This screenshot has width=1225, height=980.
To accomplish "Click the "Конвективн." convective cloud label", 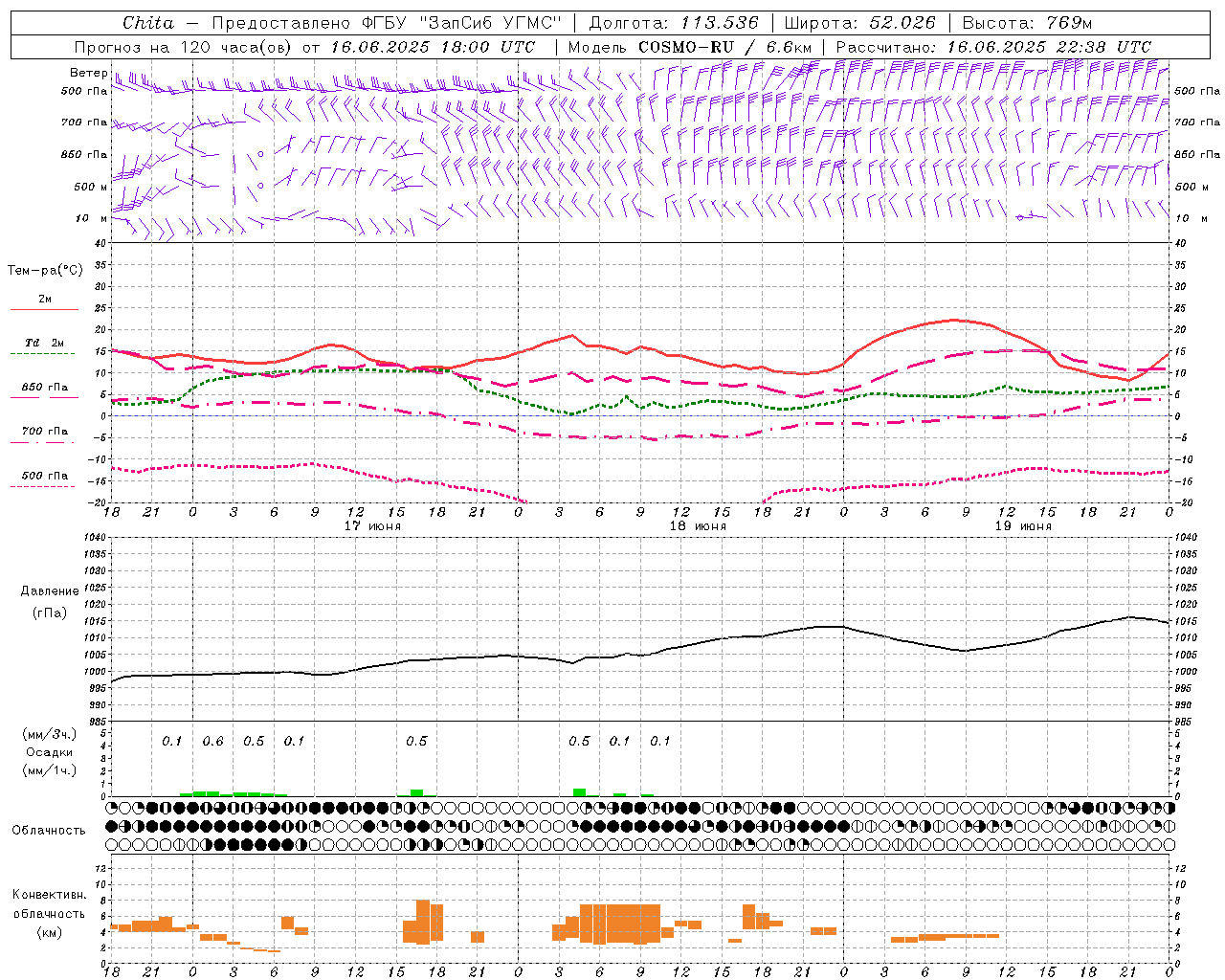I will 50,895.
